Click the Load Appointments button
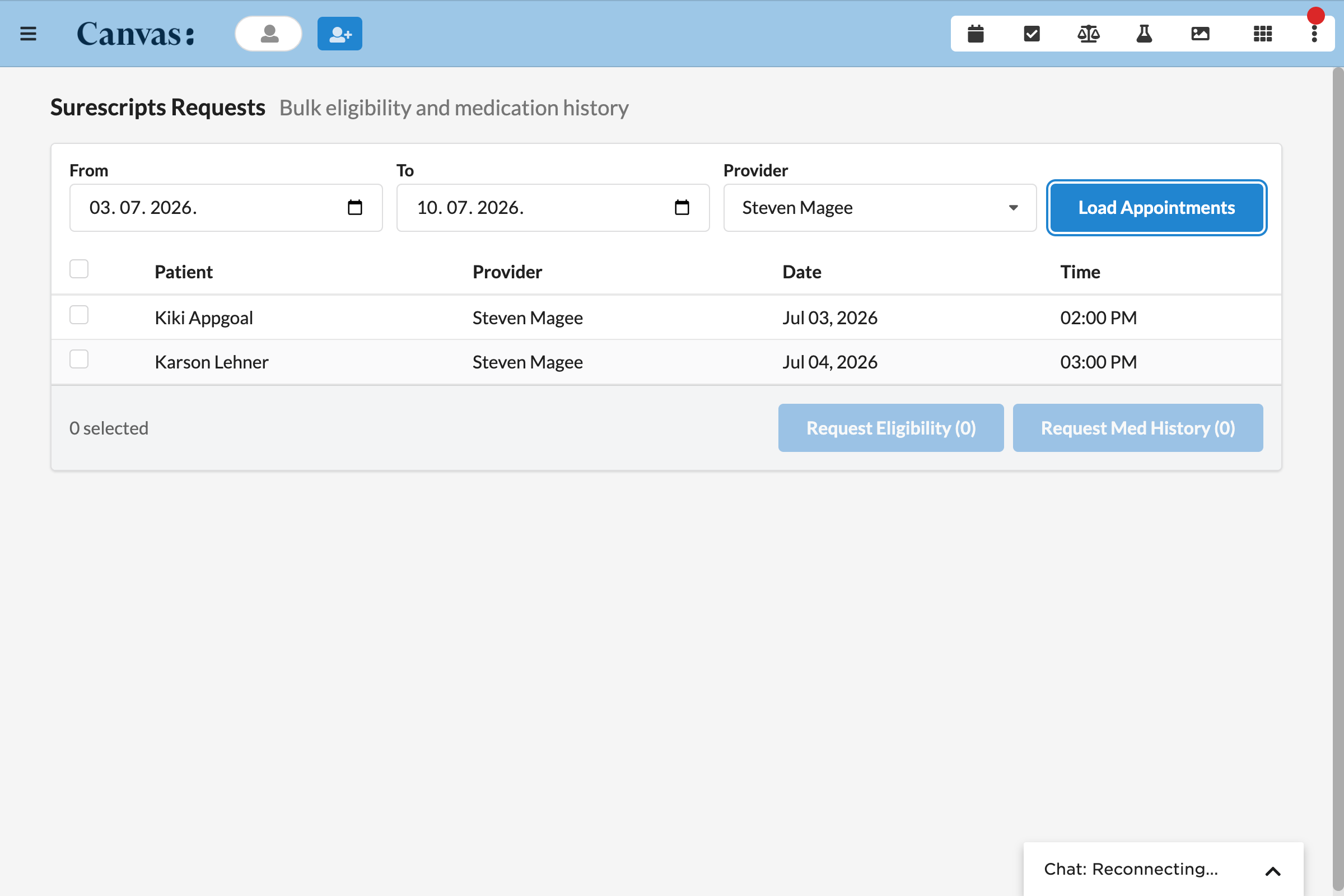Image resolution: width=1344 pixels, height=896 pixels. (x=1156, y=207)
